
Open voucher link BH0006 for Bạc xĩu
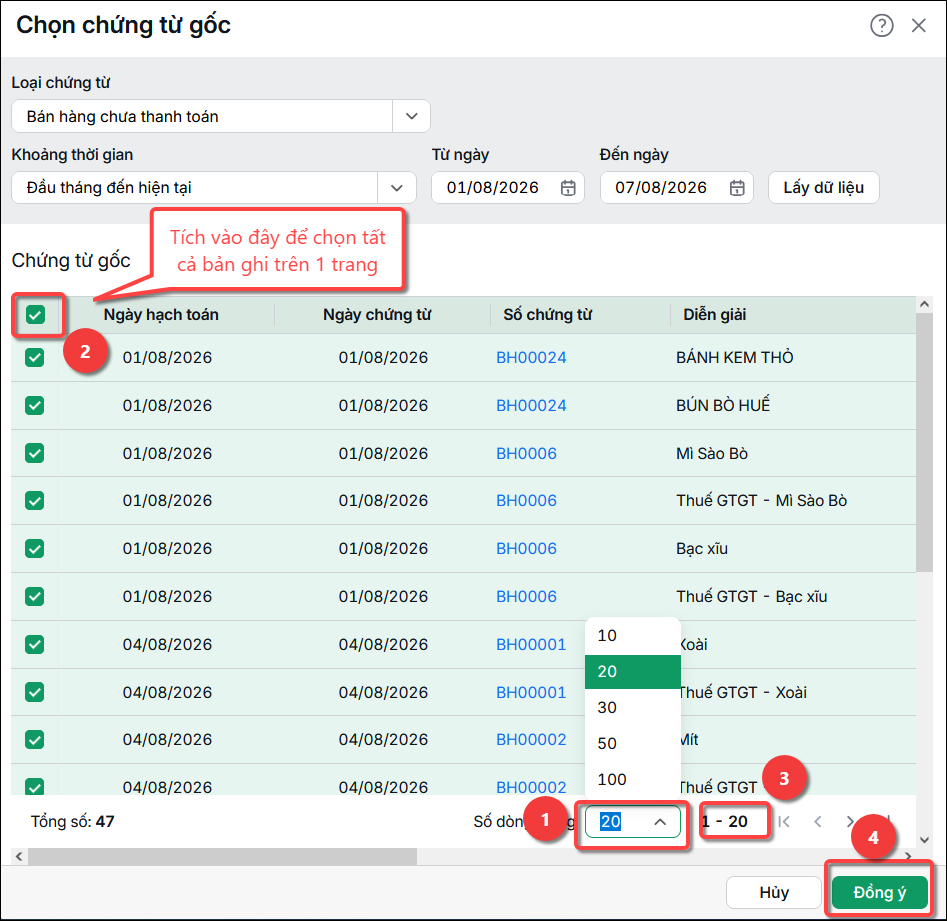tap(526, 548)
